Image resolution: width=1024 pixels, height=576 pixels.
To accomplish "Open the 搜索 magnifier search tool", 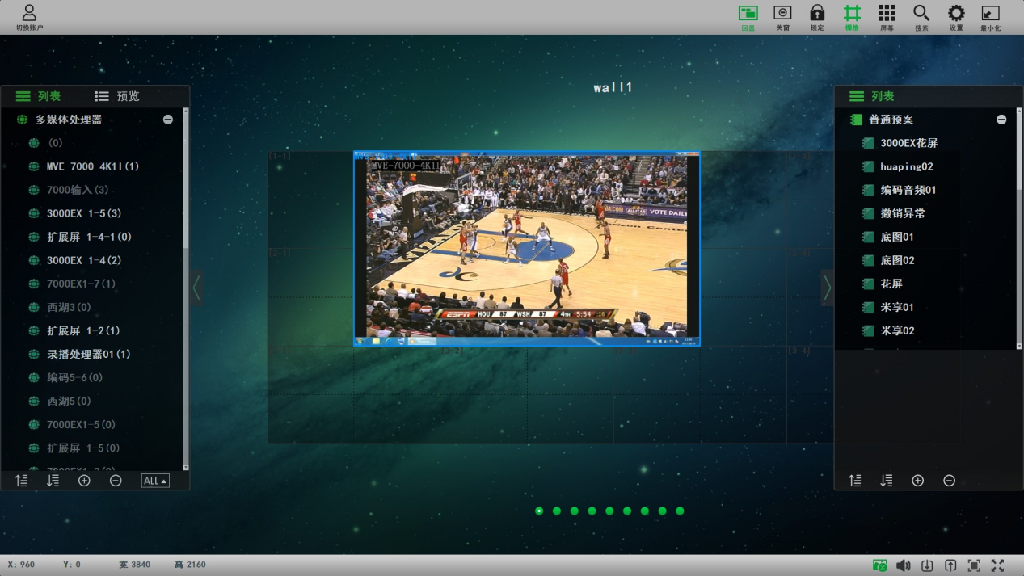I will (921, 18).
